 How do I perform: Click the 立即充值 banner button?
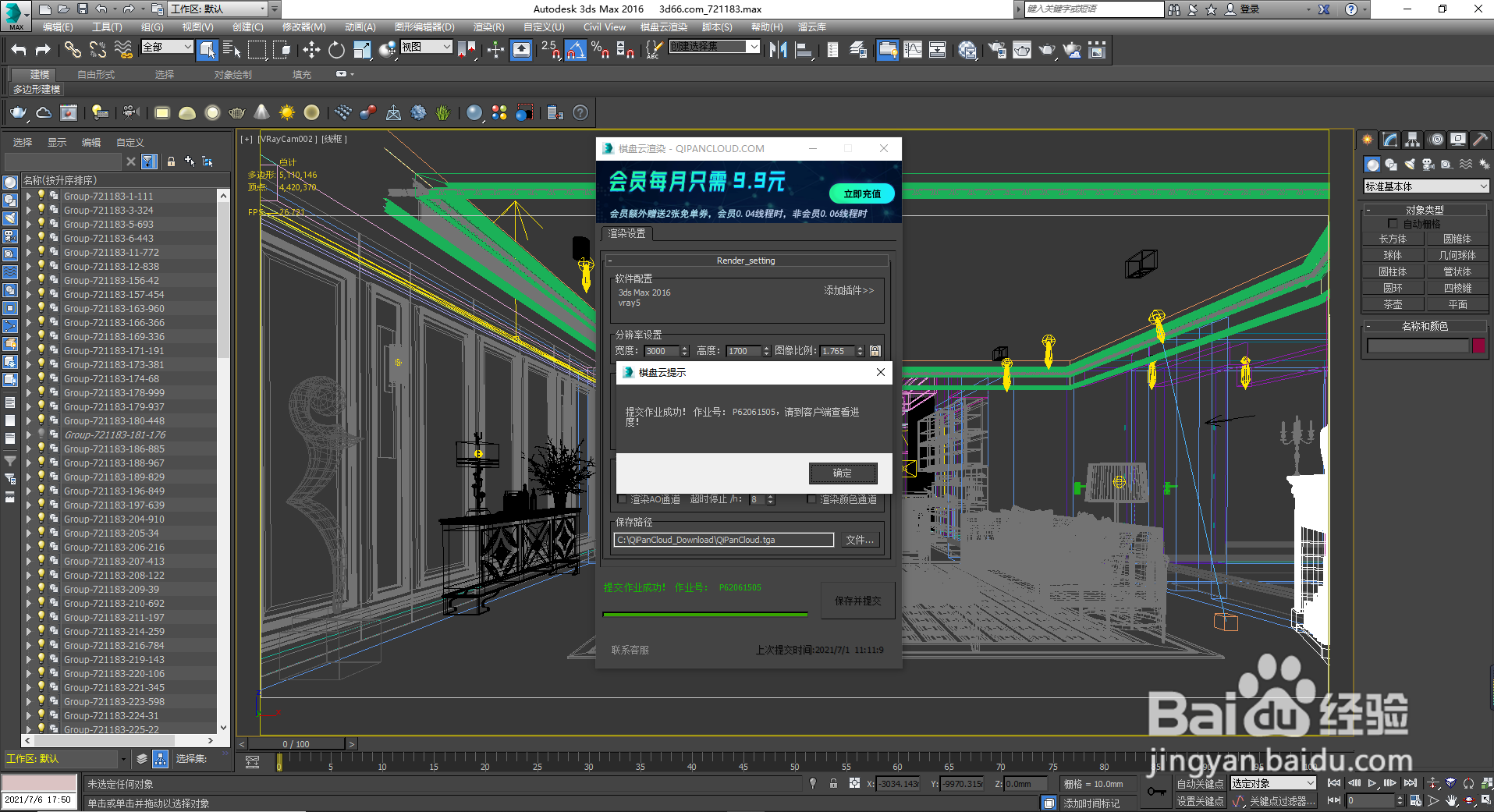(861, 193)
